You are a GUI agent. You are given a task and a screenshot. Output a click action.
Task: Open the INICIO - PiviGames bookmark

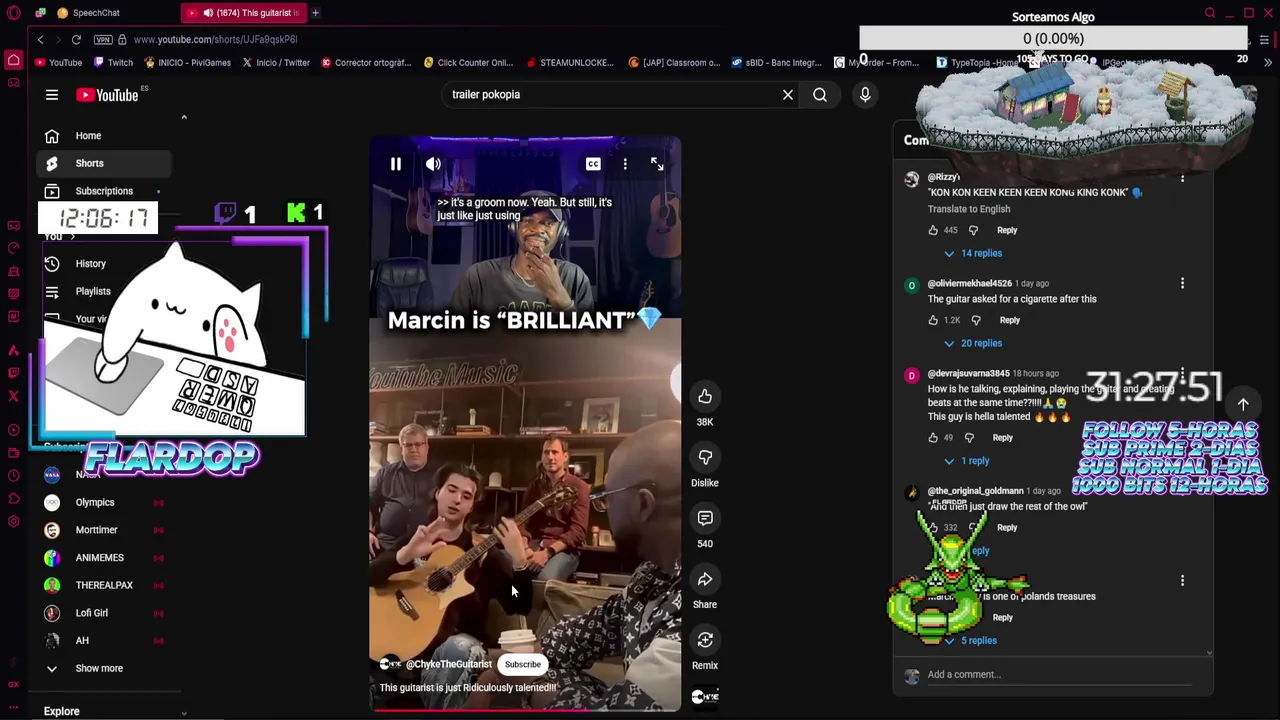[187, 62]
